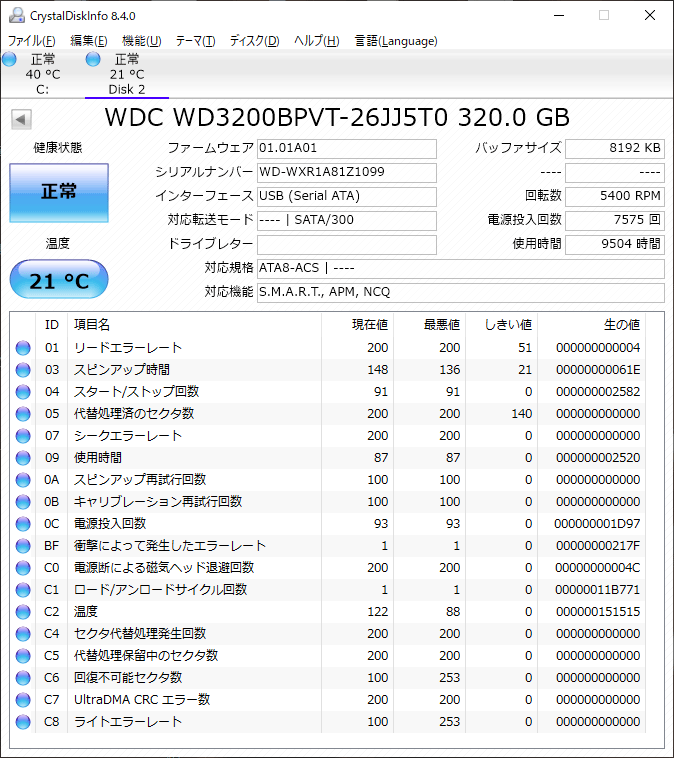Click status orb for 03 スピンアップ時間

click(x=23, y=370)
